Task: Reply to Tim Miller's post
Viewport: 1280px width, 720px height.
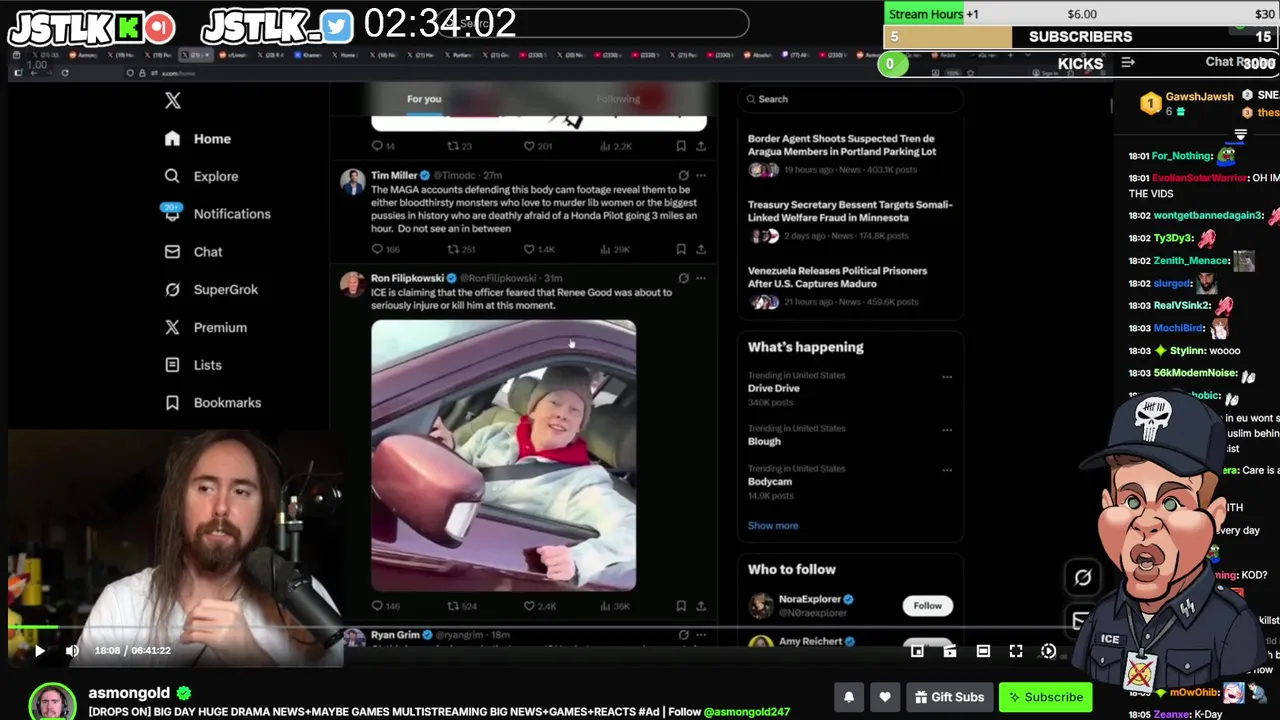Action: tap(385, 249)
